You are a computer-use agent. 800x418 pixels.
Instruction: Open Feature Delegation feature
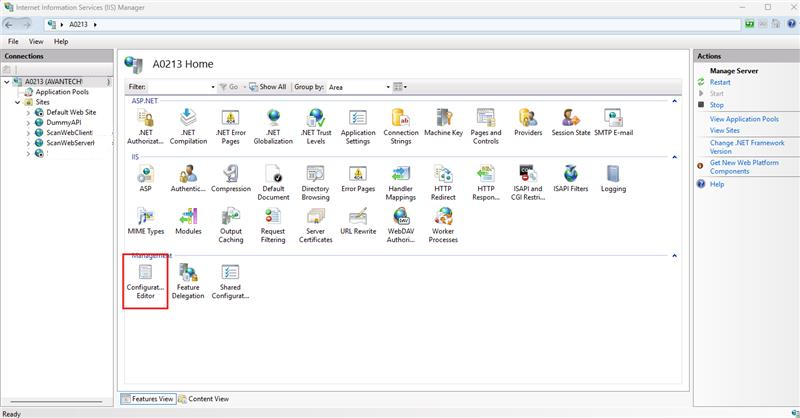coord(188,281)
